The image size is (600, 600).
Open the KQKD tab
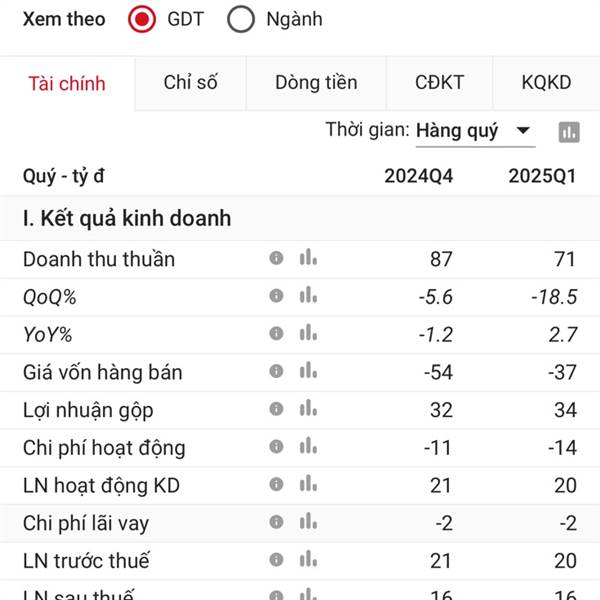546,83
